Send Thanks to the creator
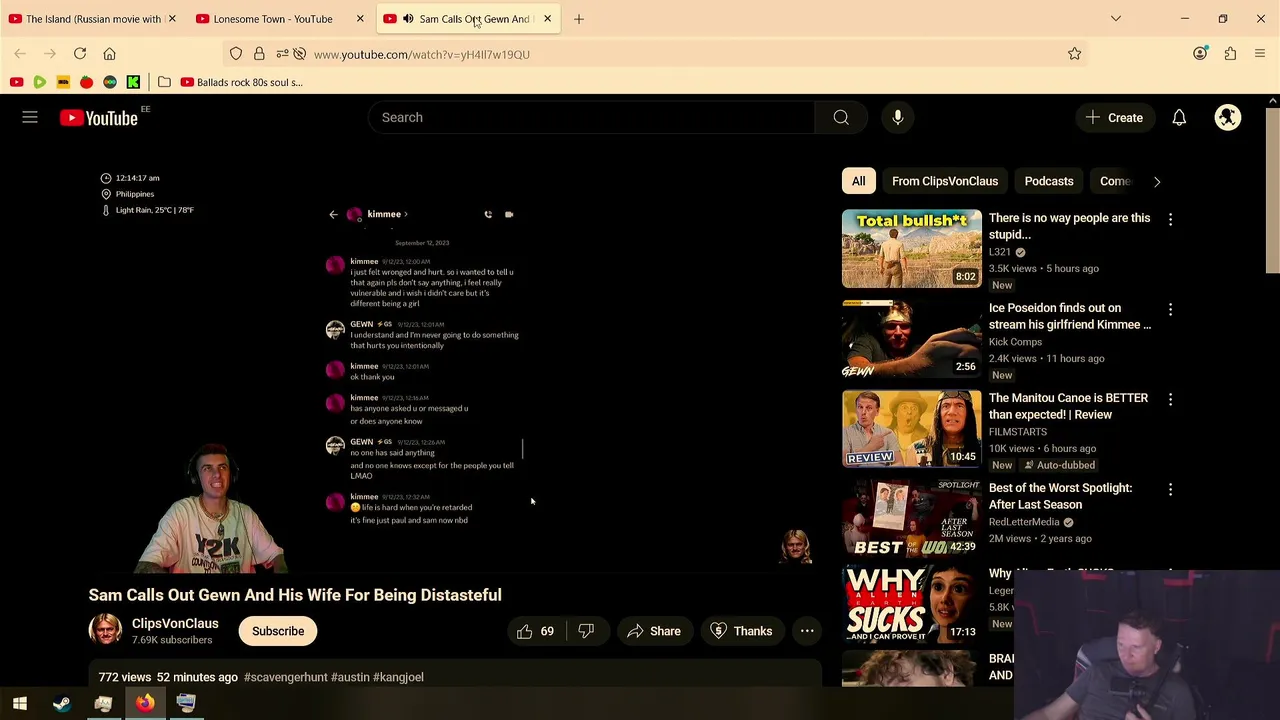This screenshot has width=1280, height=720. [x=741, y=631]
